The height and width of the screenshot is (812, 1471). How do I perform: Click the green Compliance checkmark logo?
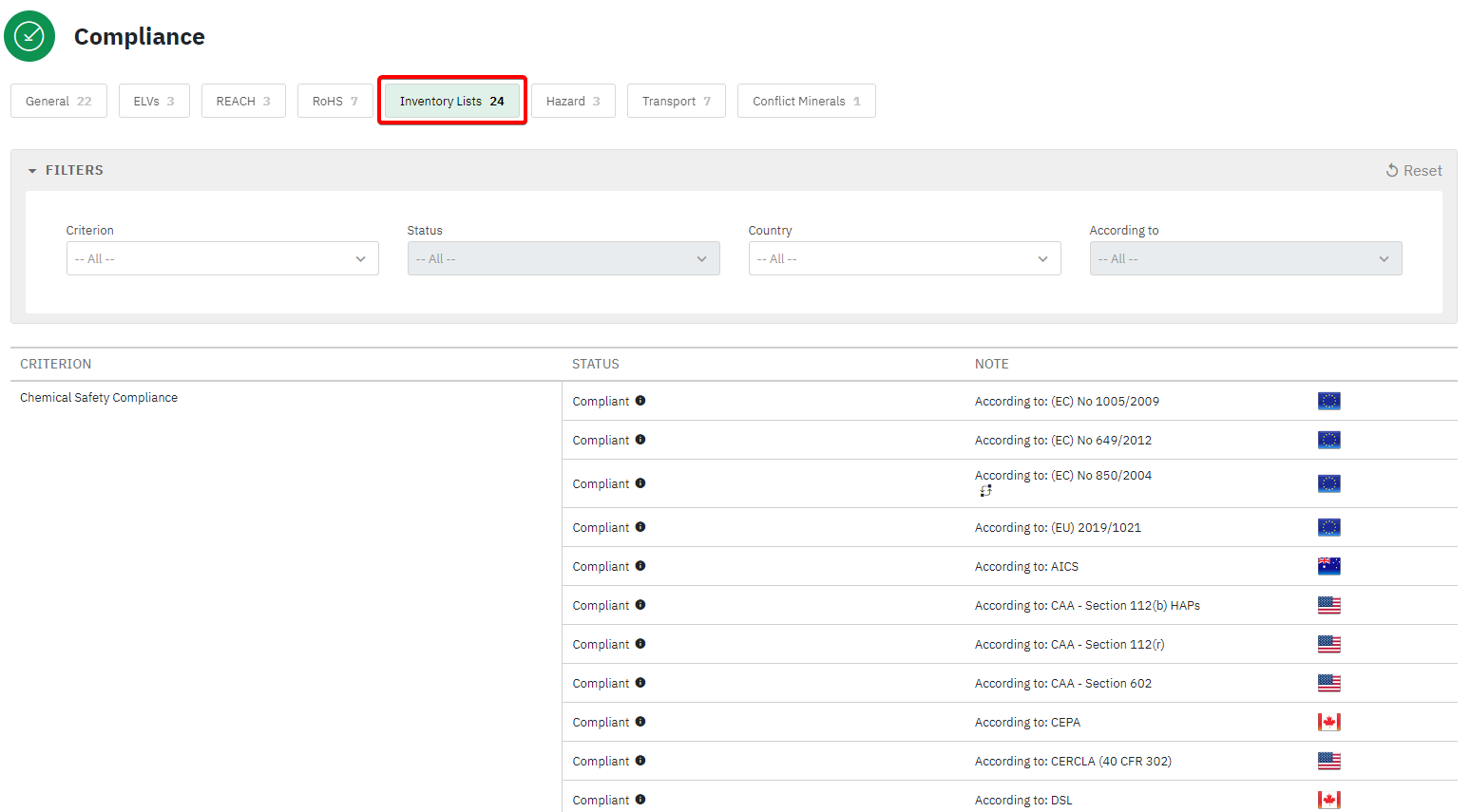(x=29, y=36)
